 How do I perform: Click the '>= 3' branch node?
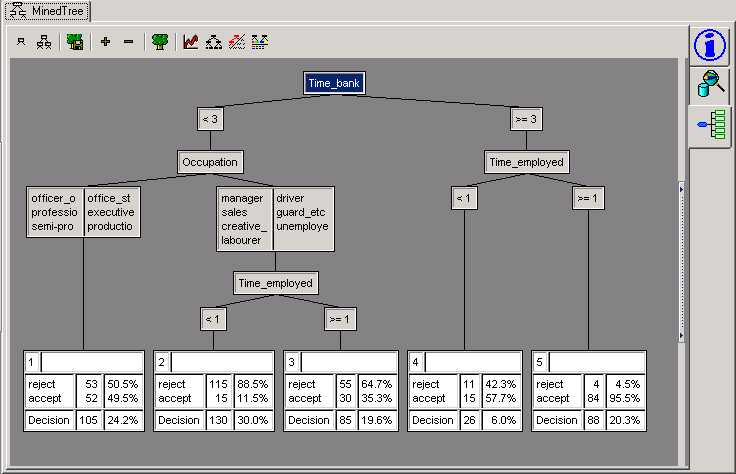click(526, 119)
